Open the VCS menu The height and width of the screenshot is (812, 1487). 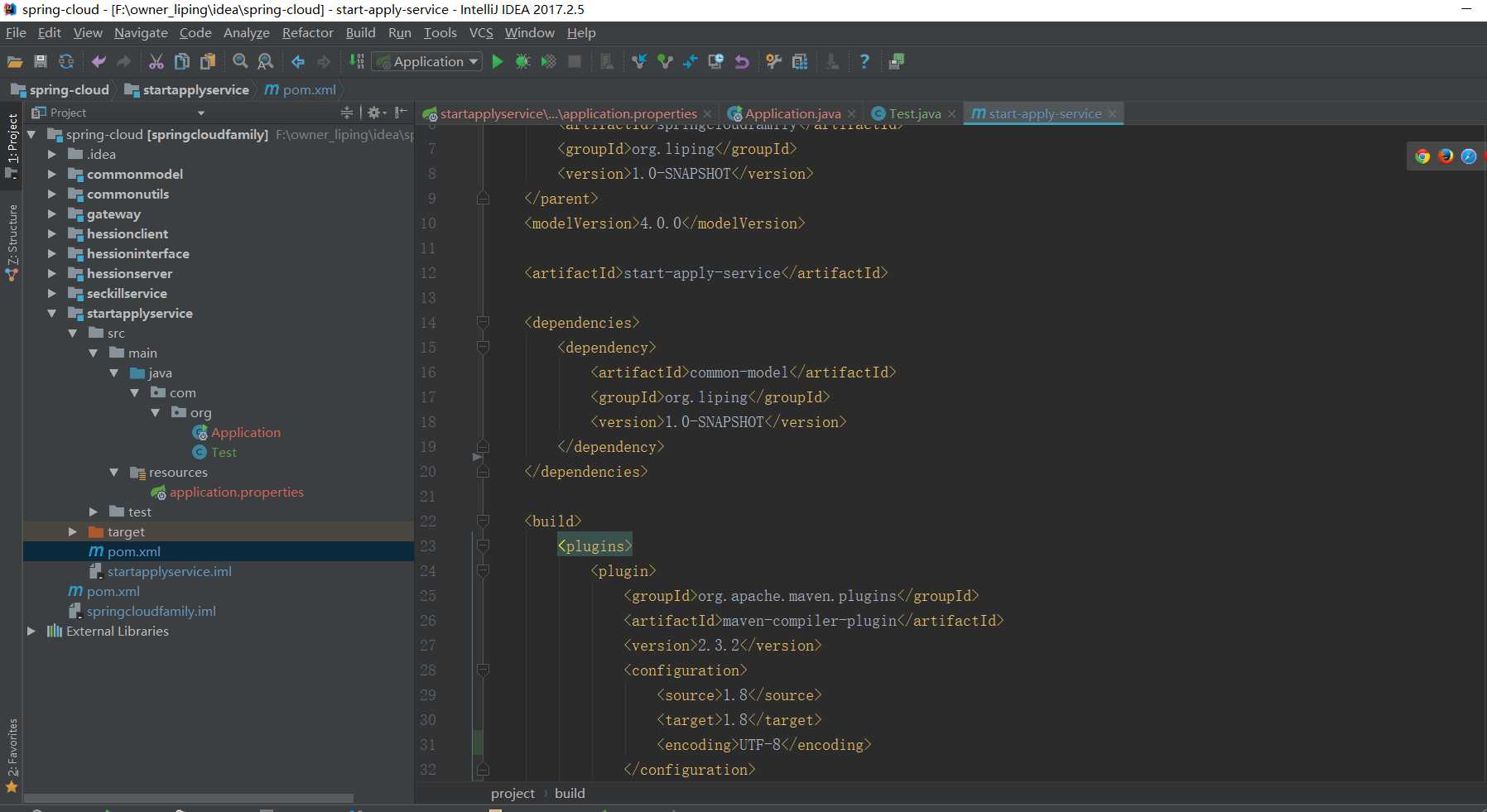[x=481, y=32]
